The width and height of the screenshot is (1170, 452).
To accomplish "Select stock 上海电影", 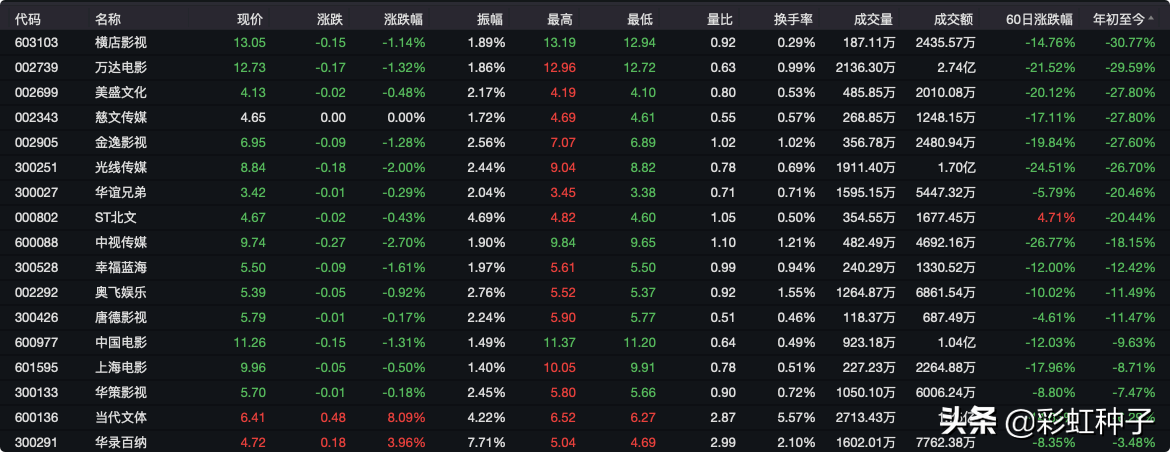I will tap(121, 367).
